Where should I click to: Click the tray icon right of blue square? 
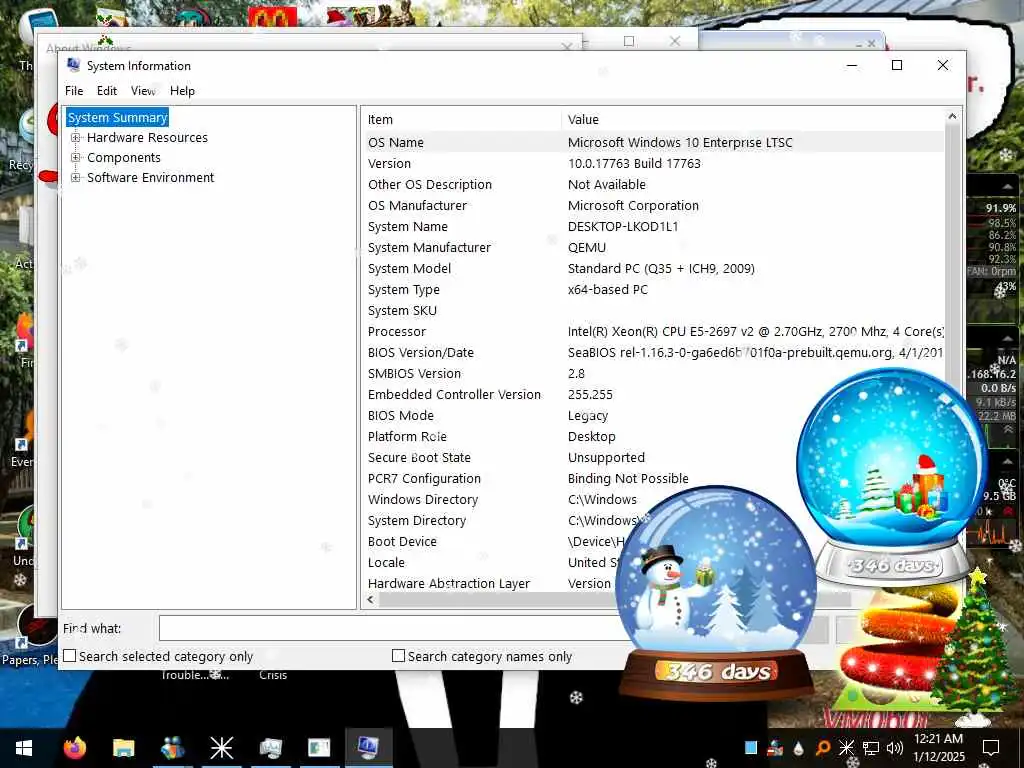click(x=775, y=748)
